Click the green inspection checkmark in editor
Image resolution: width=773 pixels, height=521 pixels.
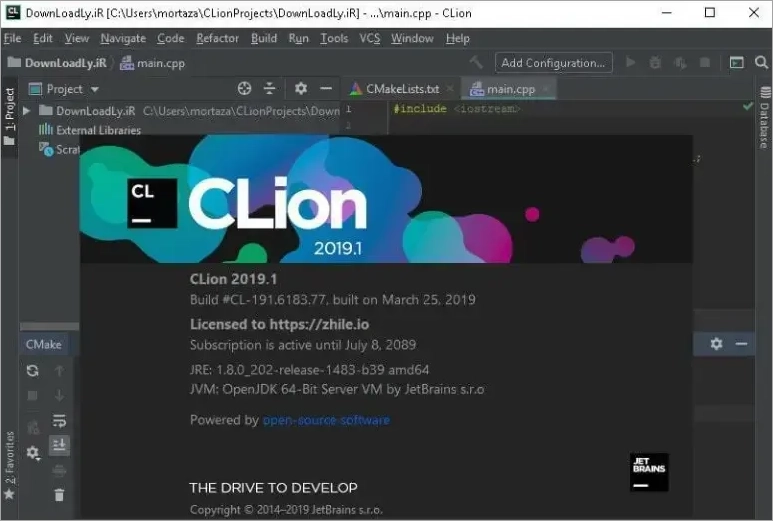coord(748,105)
